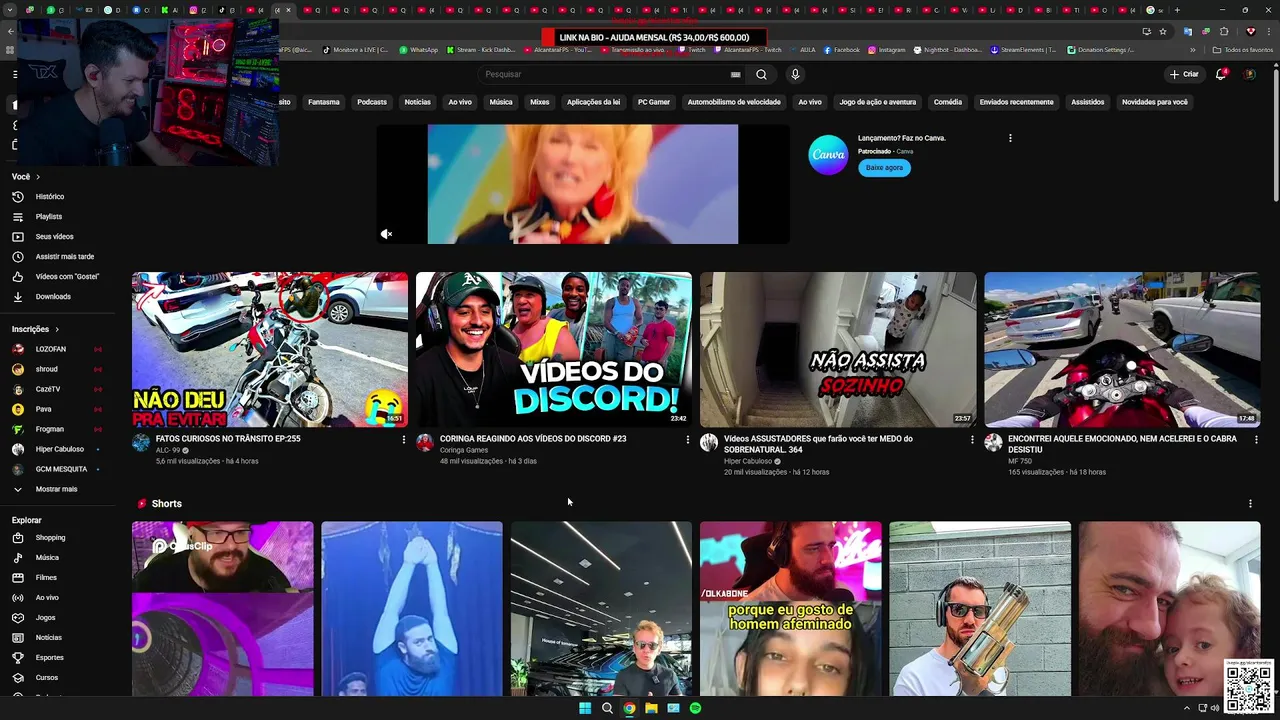The image size is (1280, 720).
Task: Open the red motorcycle video thumbnail
Action: tap(1122, 350)
